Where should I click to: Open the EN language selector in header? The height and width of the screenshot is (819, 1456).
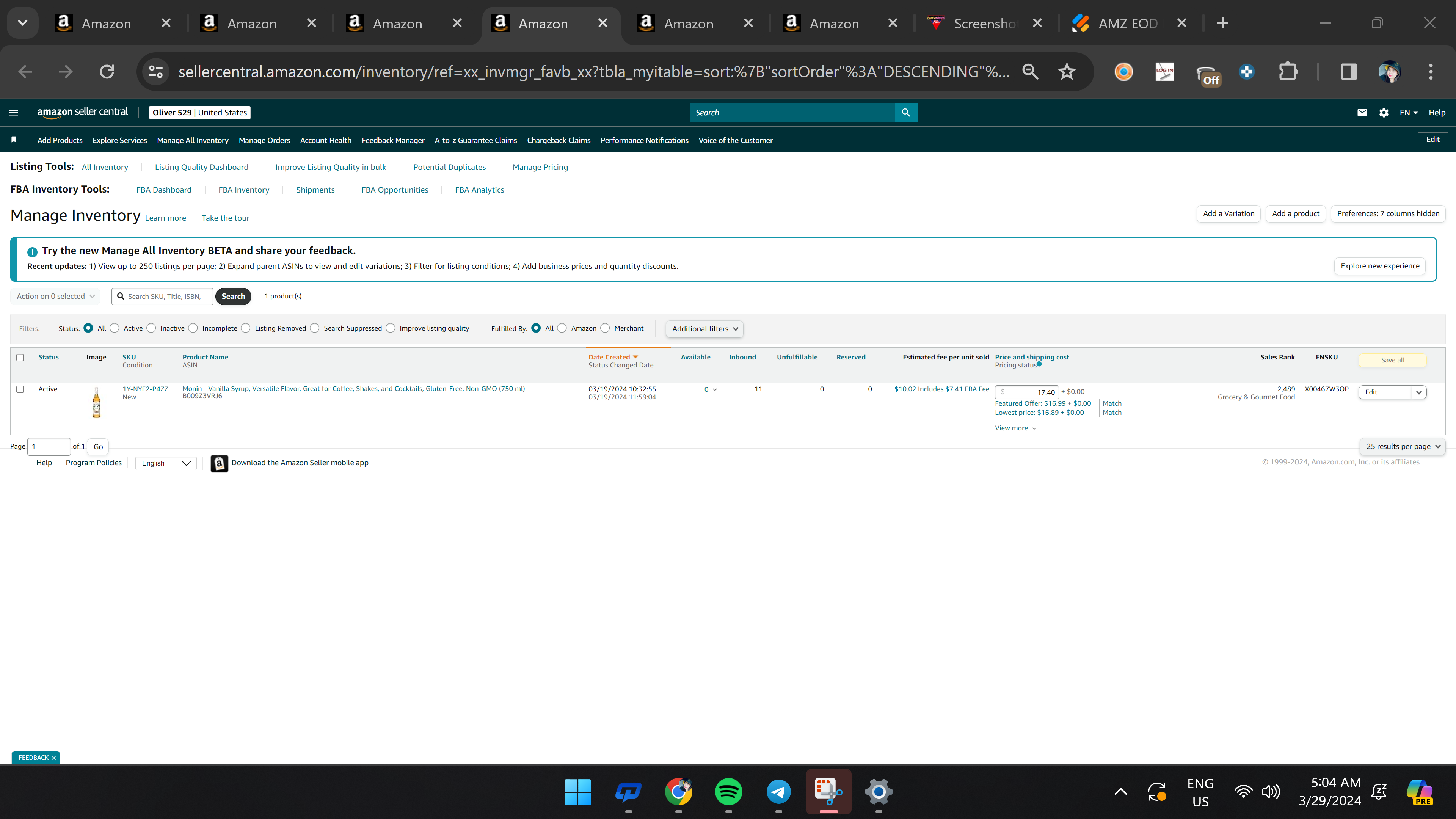coord(1409,113)
